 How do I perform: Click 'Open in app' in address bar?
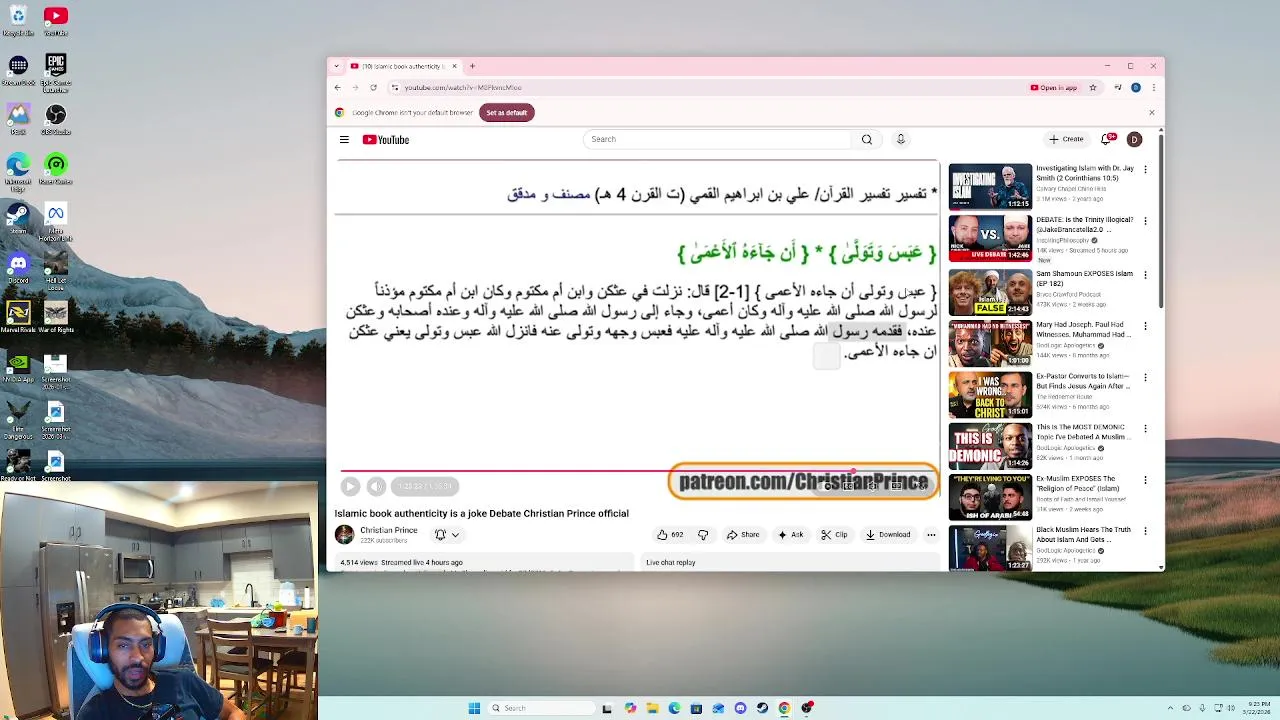pyautogui.click(x=1053, y=88)
